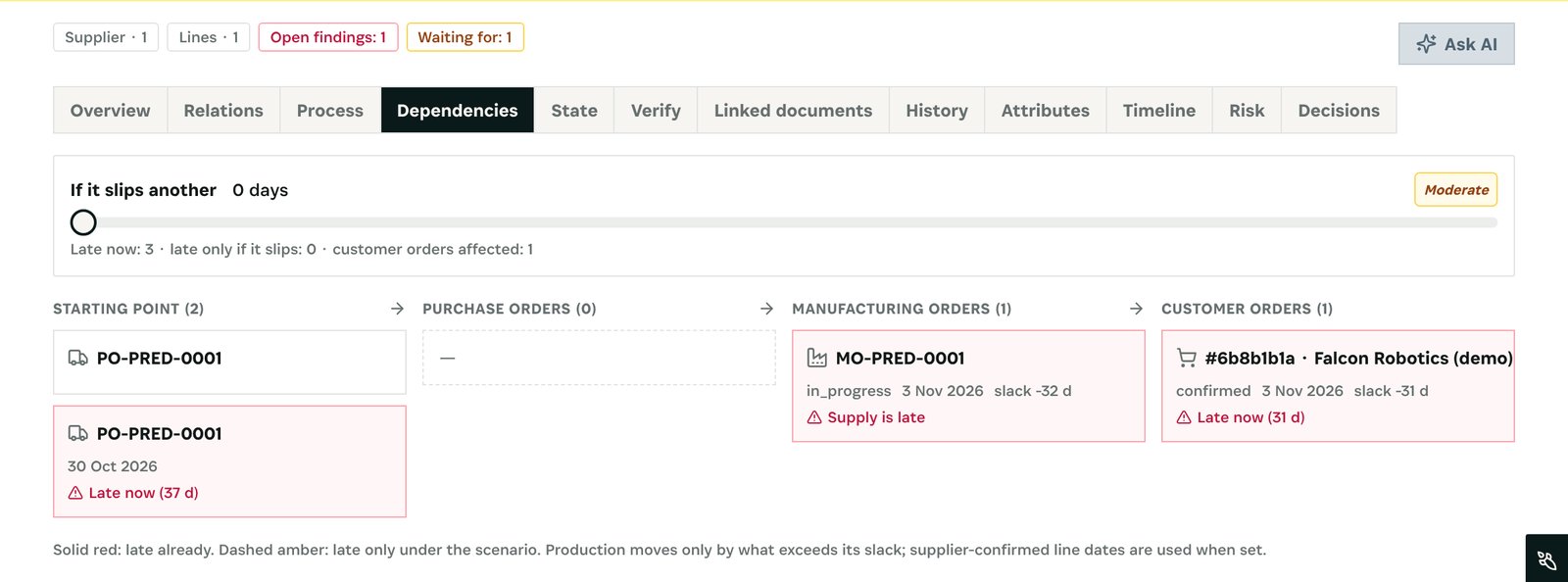Click the arrow after Starting Point column header
Image resolution: width=1568 pixels, height=582 pixels.
[397, 309]
